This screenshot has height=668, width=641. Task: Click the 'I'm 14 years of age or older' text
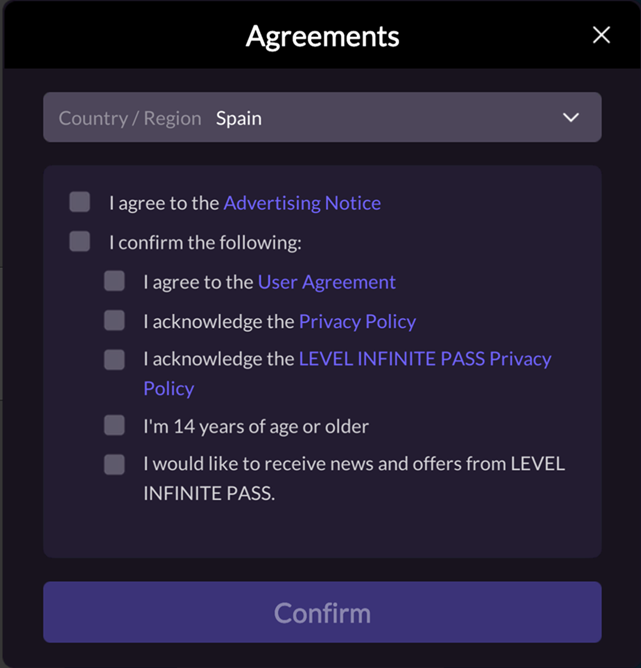pyautogui.click(x=256, y=426)
